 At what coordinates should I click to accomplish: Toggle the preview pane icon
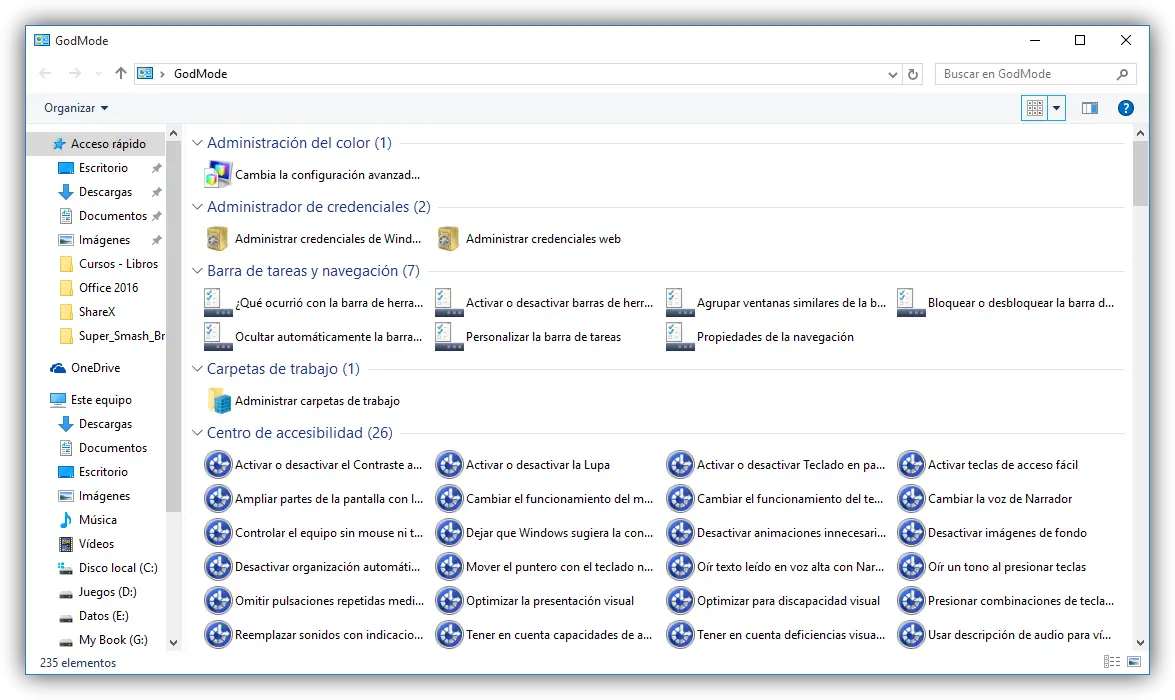click(x=1090, y=108)
